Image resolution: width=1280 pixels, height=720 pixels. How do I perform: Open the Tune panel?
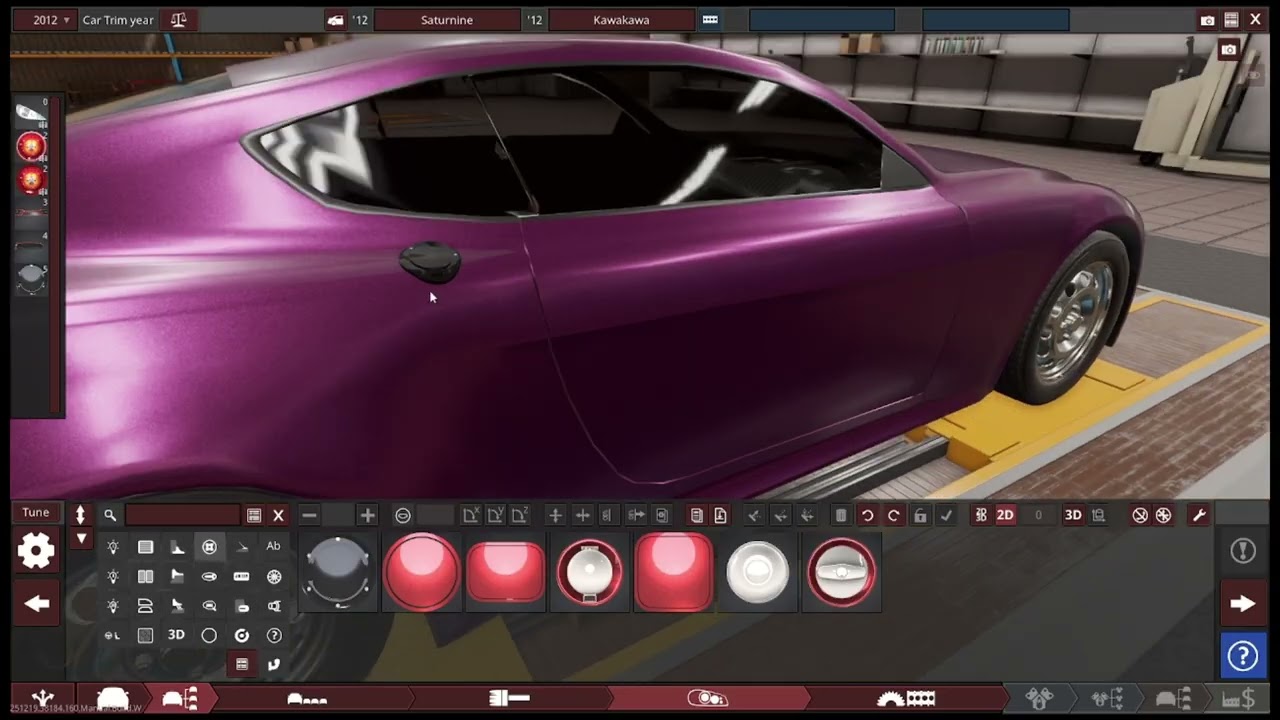36,513
